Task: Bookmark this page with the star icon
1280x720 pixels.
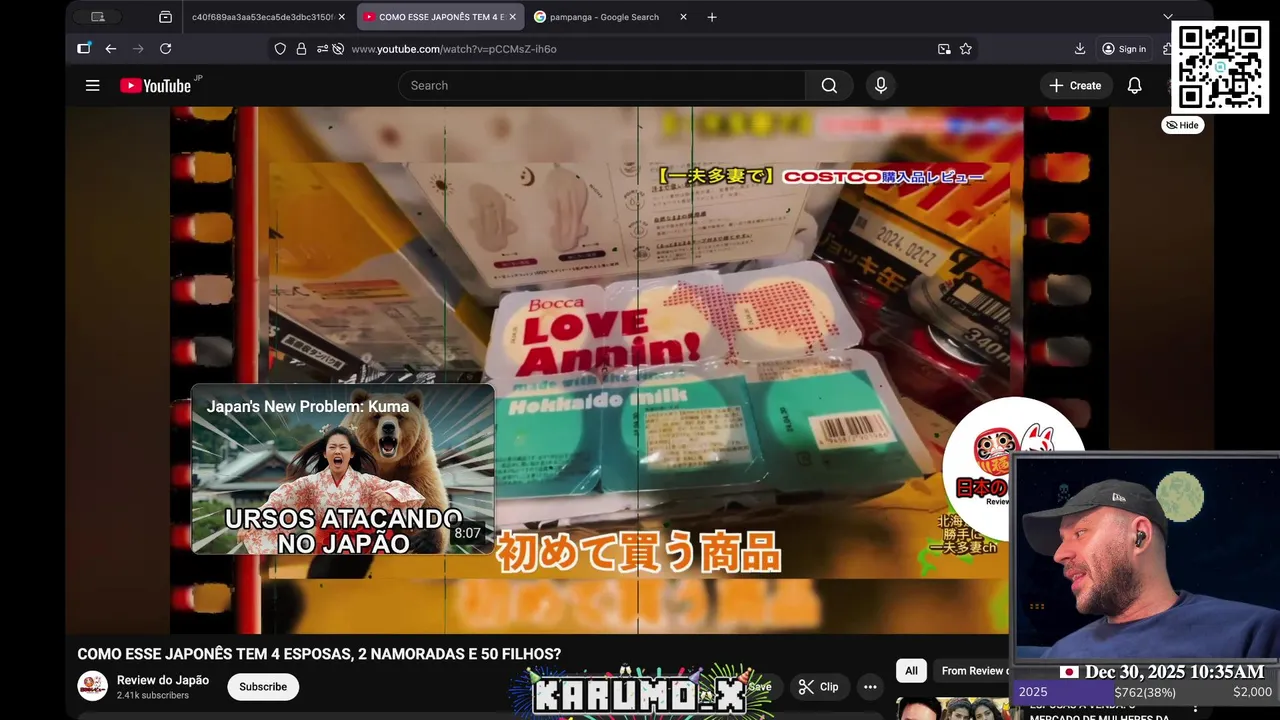Action: 966,49
